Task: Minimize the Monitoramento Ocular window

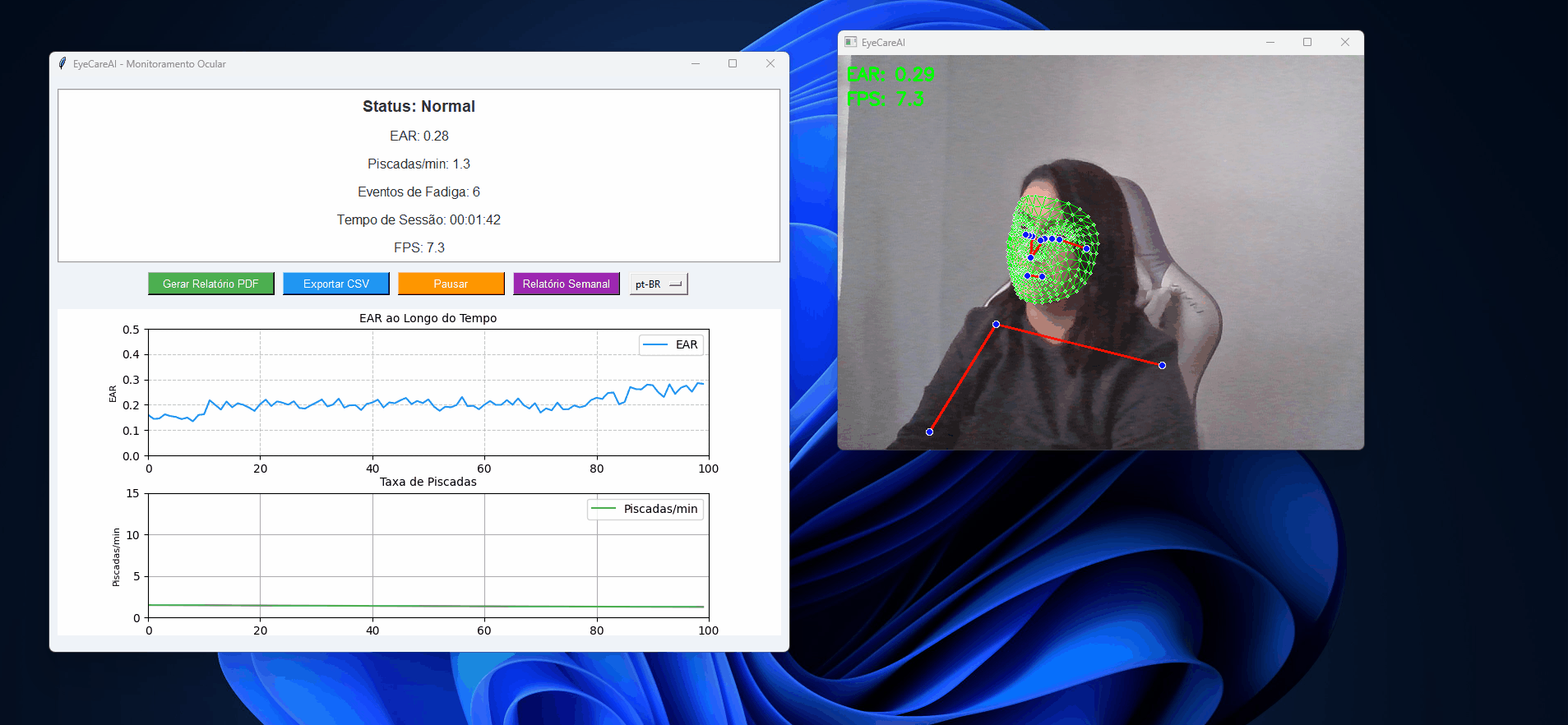Action: click(696, 63)
